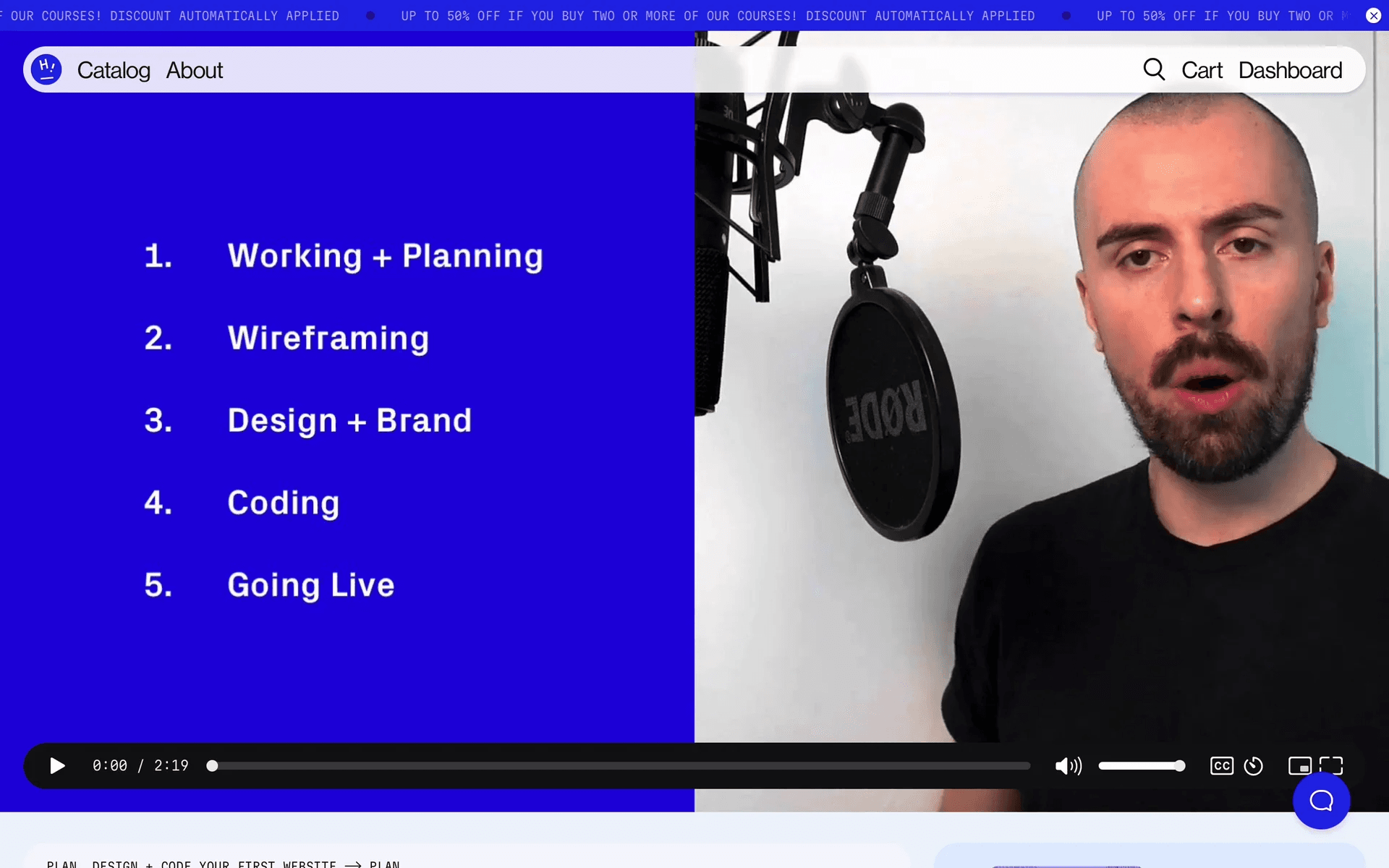Mute the video volume speaker icon

click(x=1068, y=765)
